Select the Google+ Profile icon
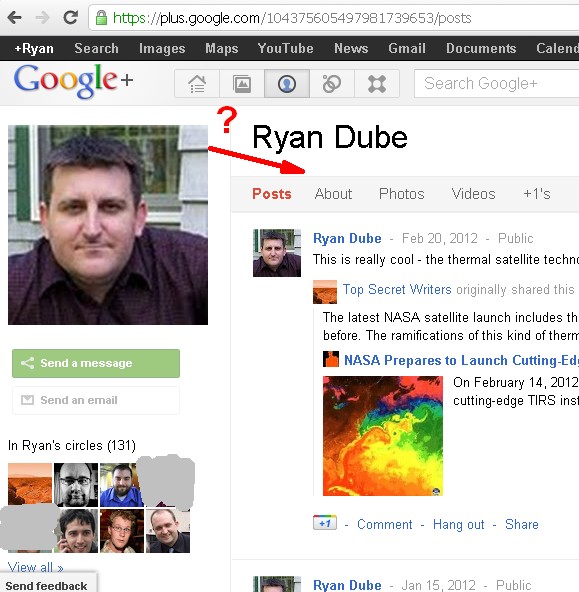The width and height of the screenshot is (579, 592). (x=287, y=83)
